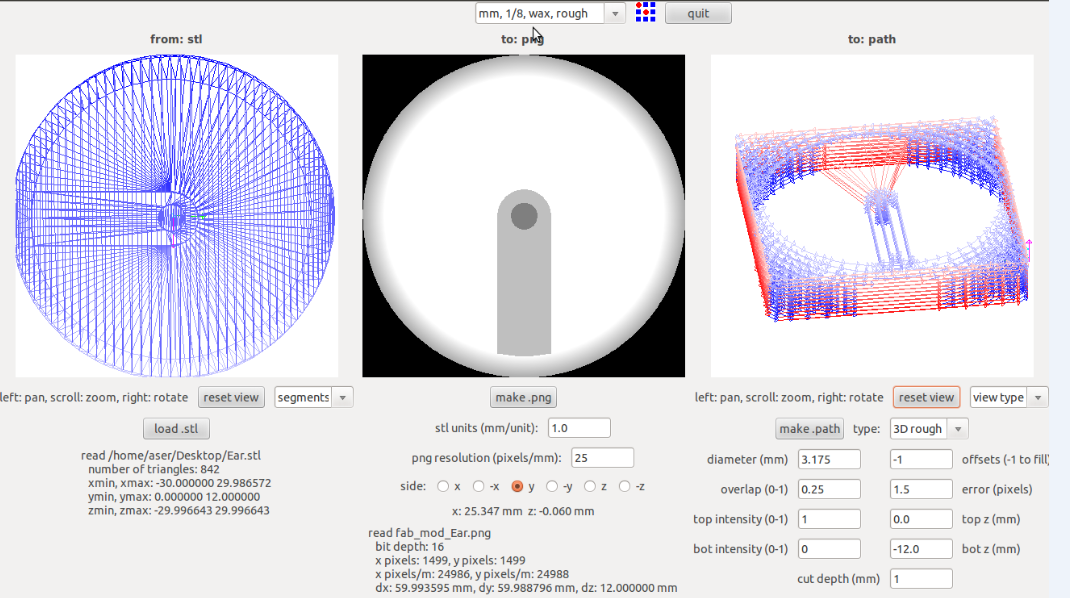Click the grayscale png heightmap preview

pyautogui.click(x=523, y=216)
